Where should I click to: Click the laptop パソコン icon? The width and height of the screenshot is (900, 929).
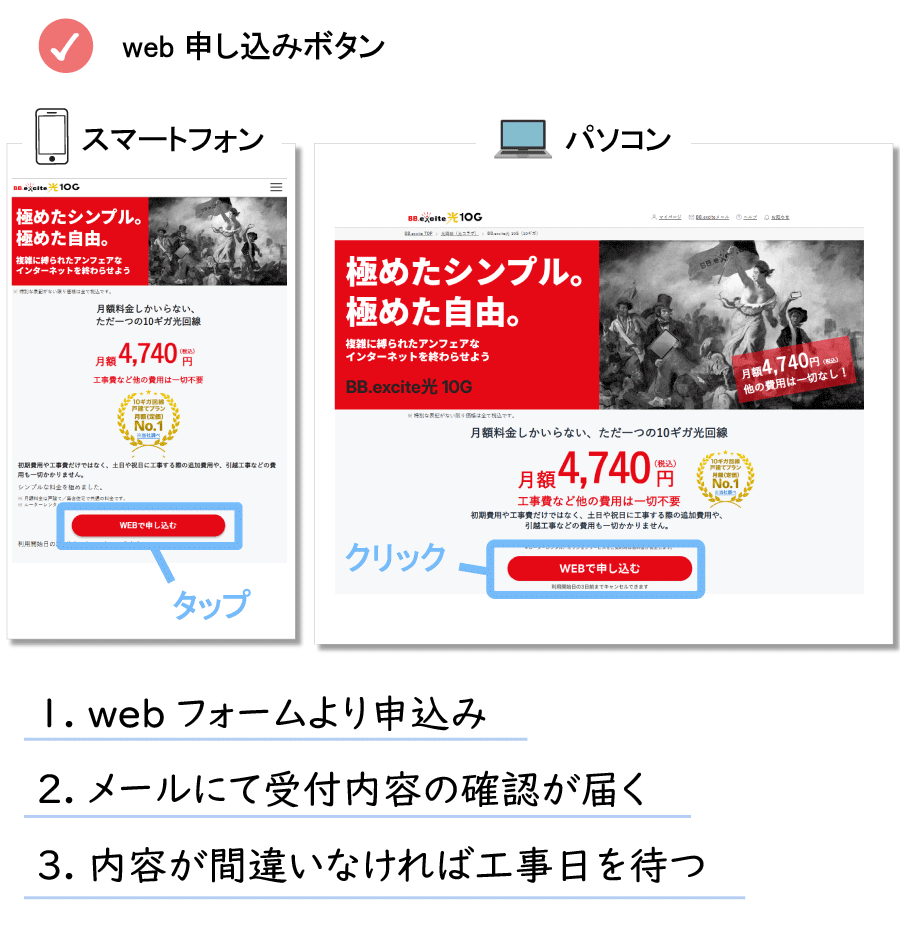523,139
